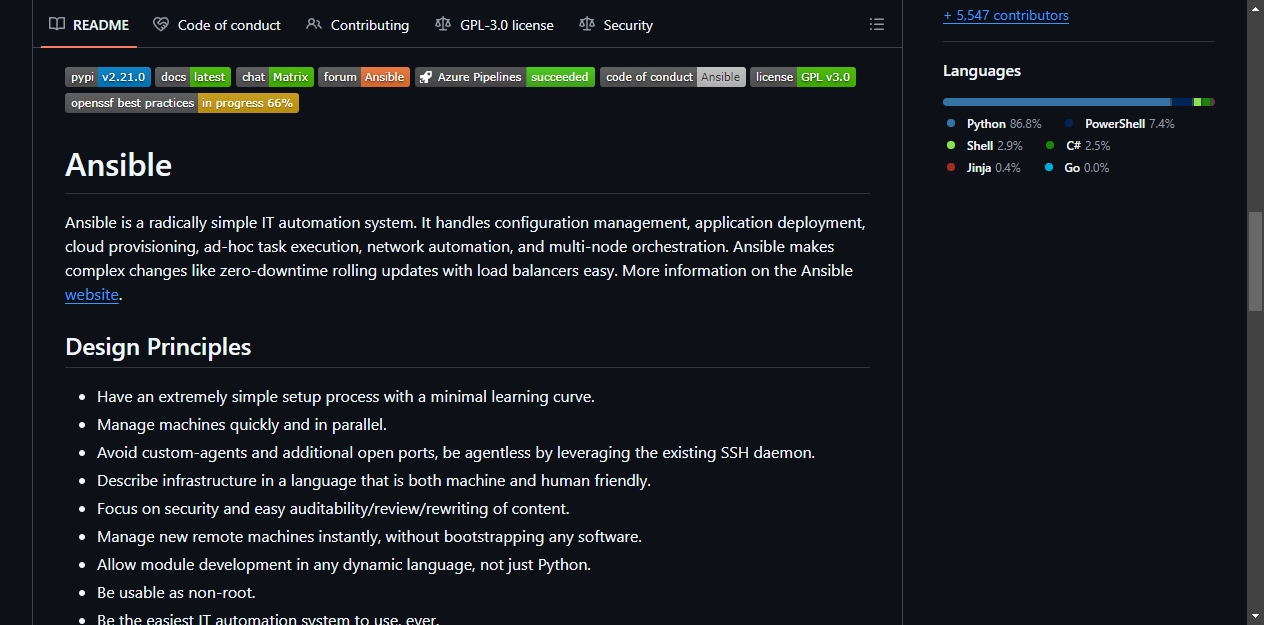Click the green C# color dot
Image resolution: width=1264 pixels, height=625 pixels.
(1050, 146)
